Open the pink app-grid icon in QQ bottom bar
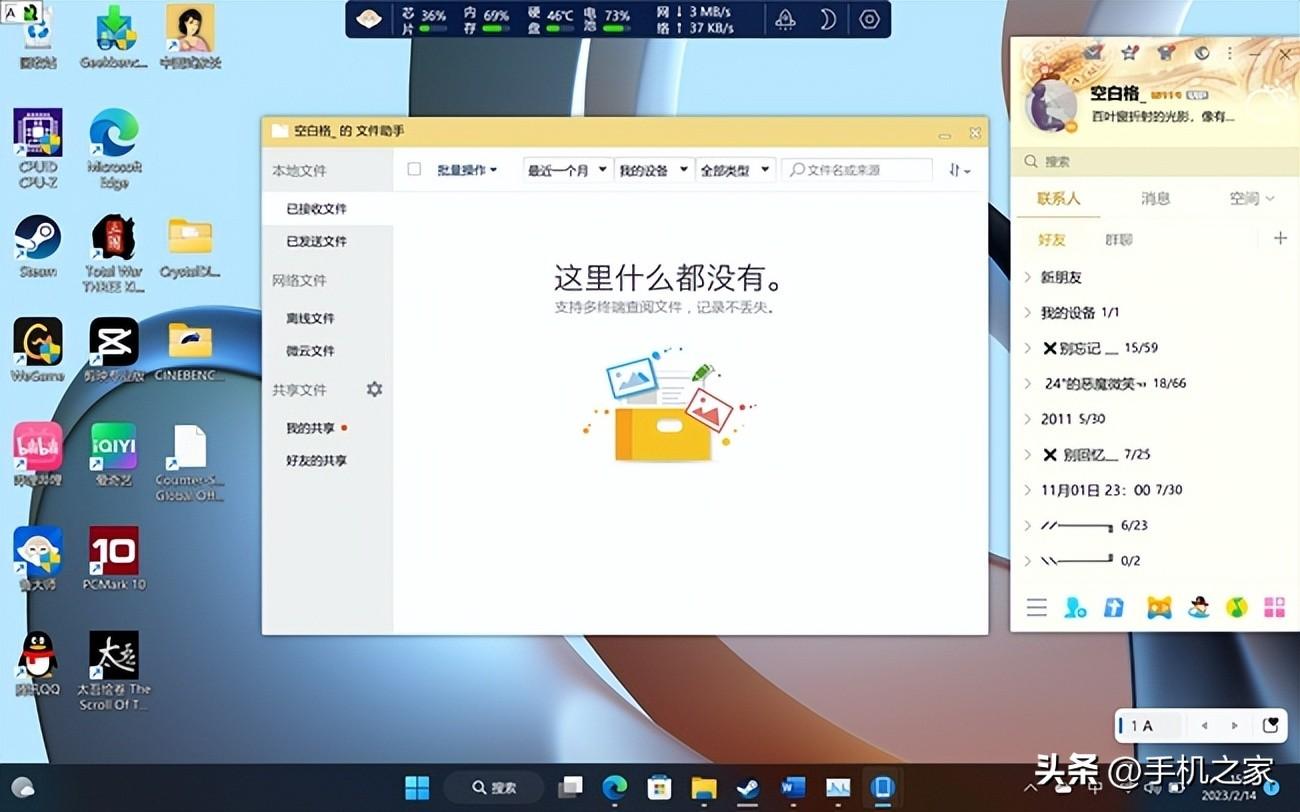 click(x=1274, y=607)
